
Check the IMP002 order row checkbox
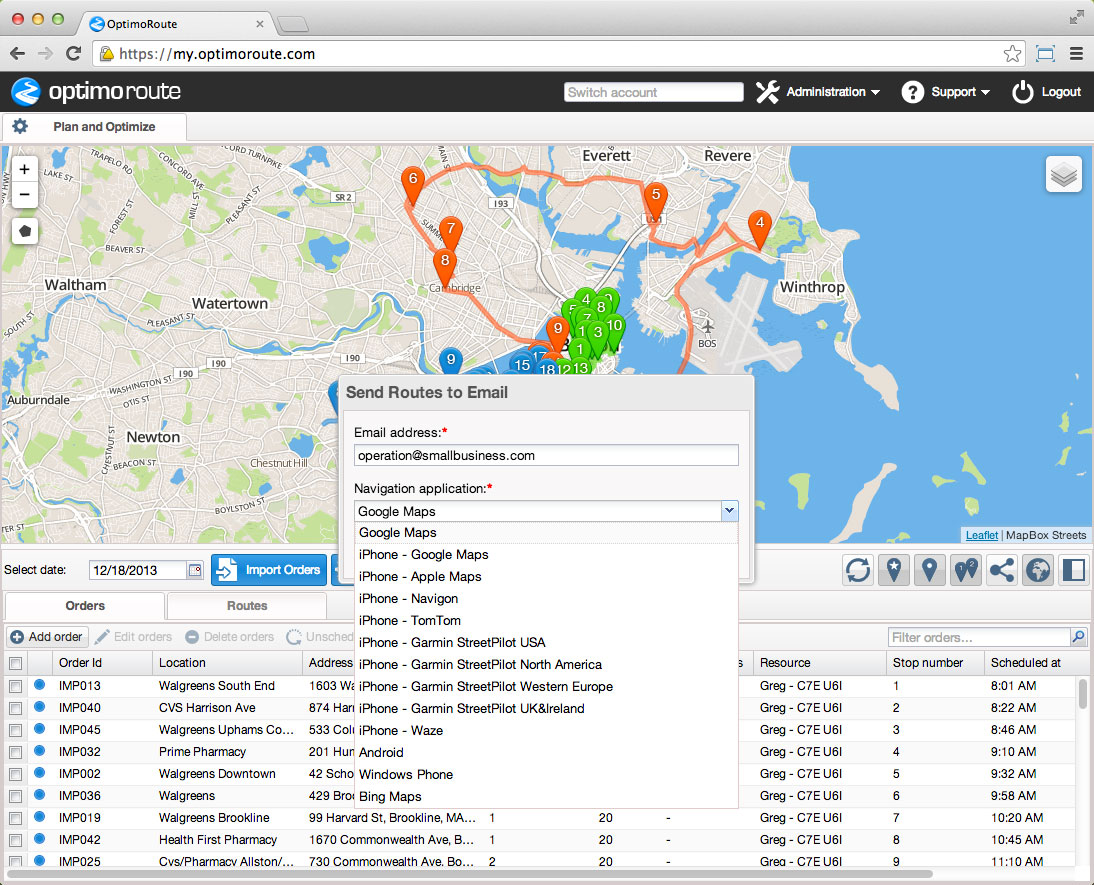click(15, 774)
